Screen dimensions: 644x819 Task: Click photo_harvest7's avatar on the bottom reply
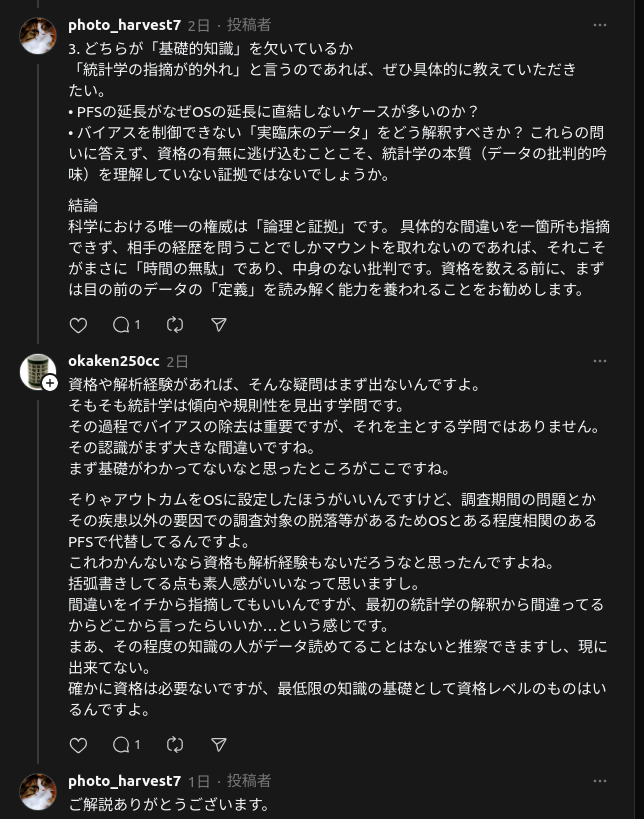(x=38, y=791)
